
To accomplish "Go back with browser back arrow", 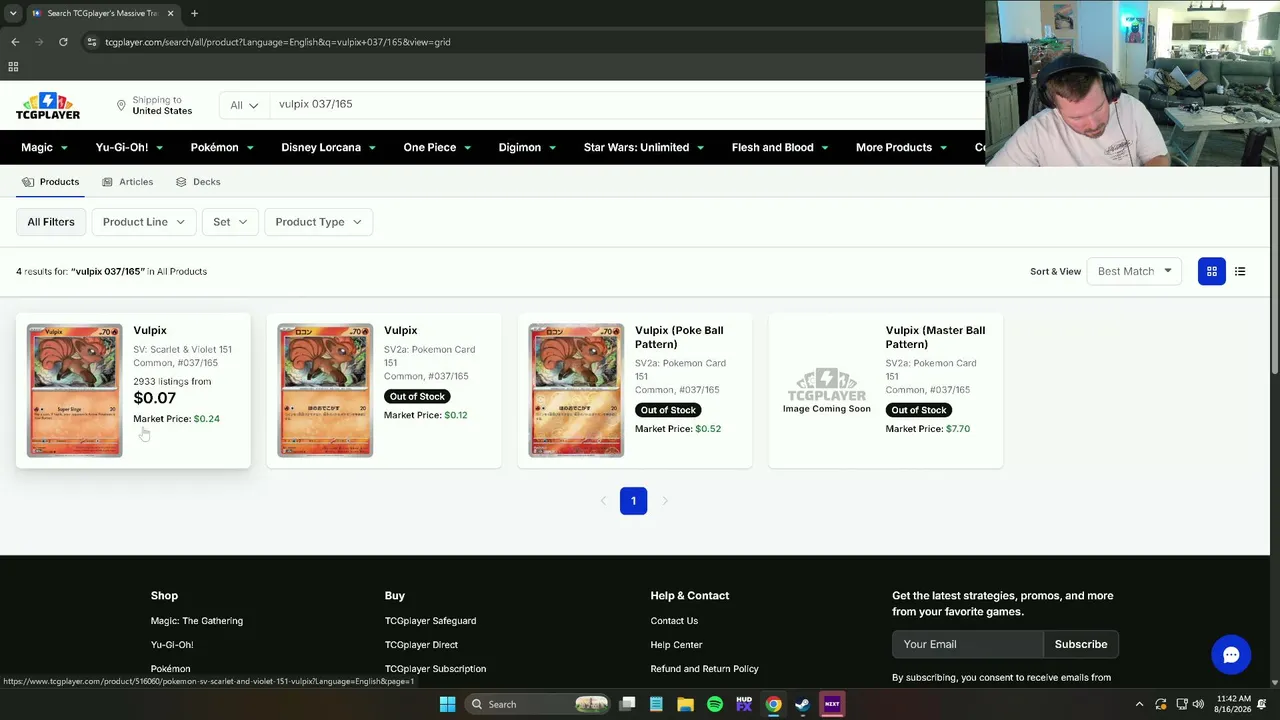I will (x=15, y=42).
